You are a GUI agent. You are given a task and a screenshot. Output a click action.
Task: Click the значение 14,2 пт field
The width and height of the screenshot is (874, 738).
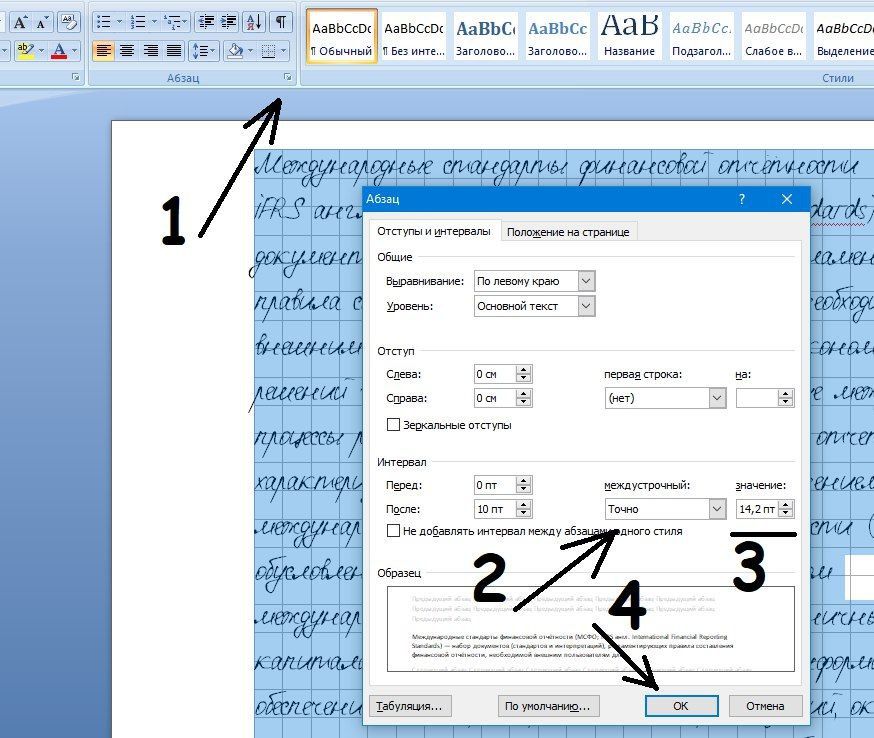[x=758, y=509]
